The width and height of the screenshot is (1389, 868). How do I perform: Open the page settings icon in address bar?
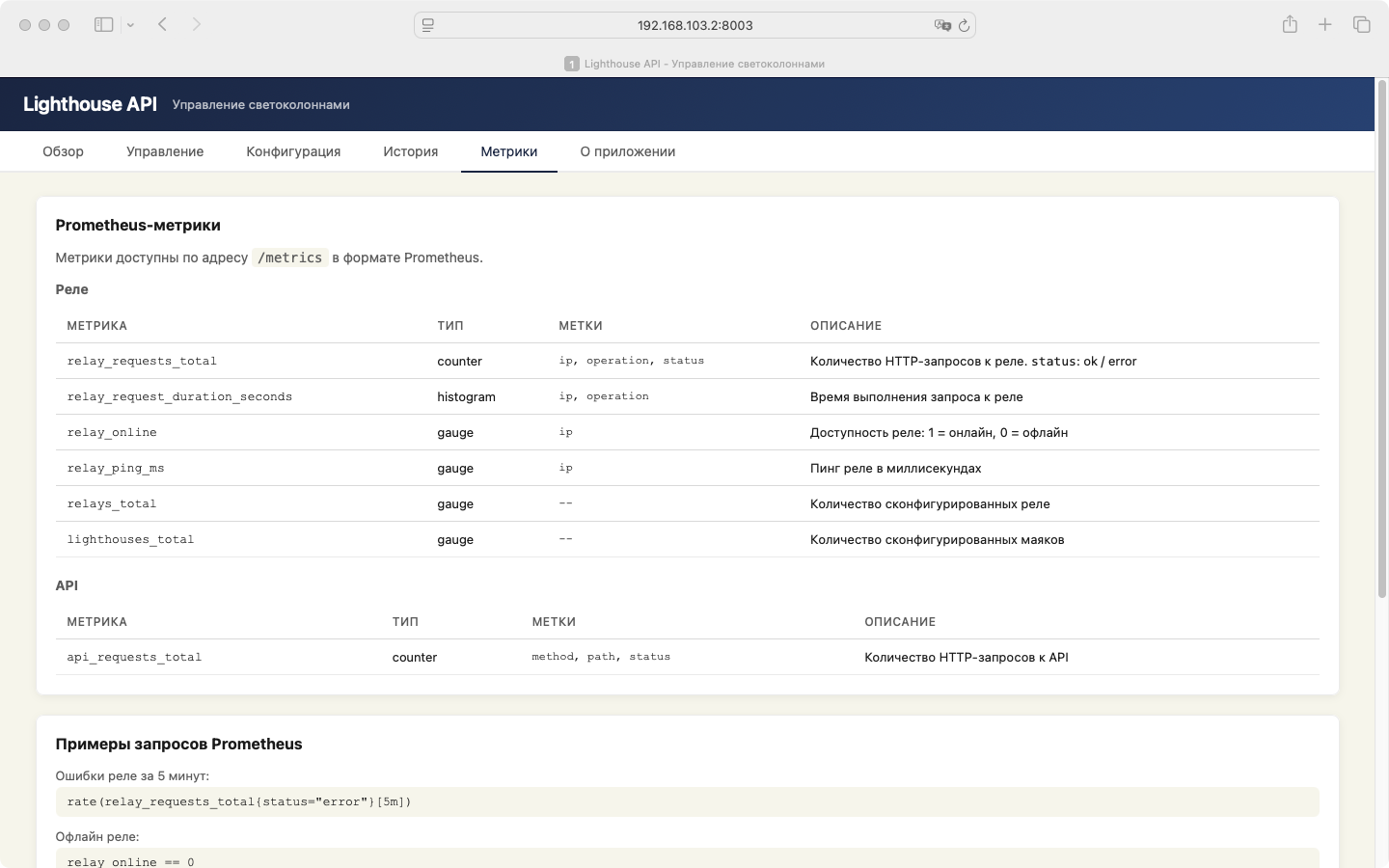[428, 25]
